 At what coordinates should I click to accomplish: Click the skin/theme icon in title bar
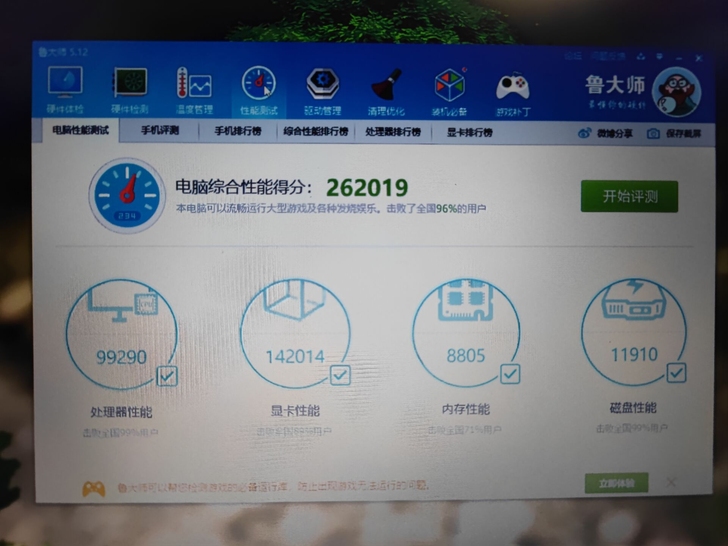(641, 56)
